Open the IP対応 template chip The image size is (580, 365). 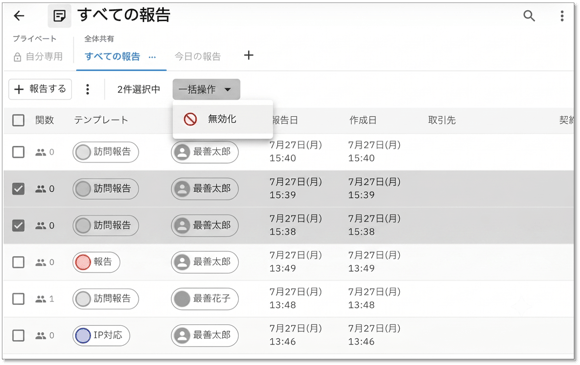click(x=101, y=335)
